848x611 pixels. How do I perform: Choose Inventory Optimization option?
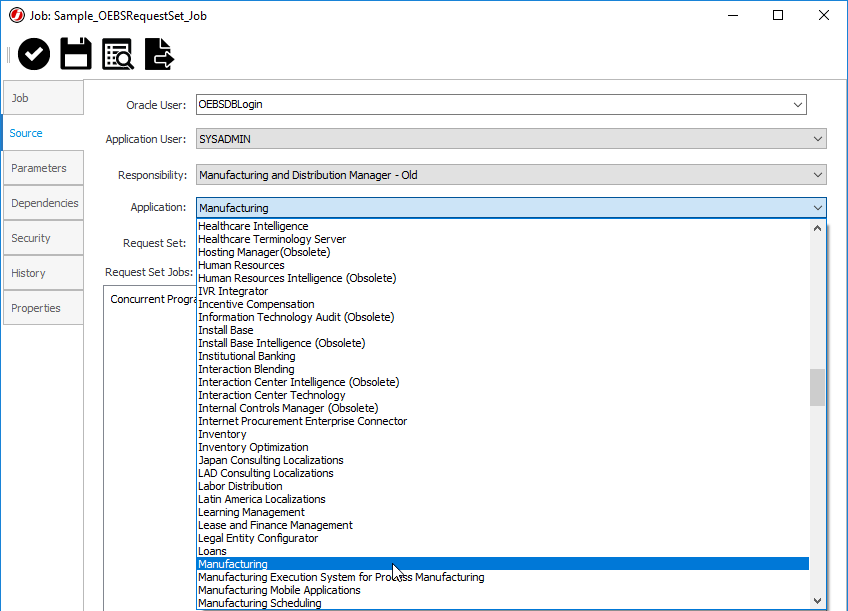tap(502, 447)
